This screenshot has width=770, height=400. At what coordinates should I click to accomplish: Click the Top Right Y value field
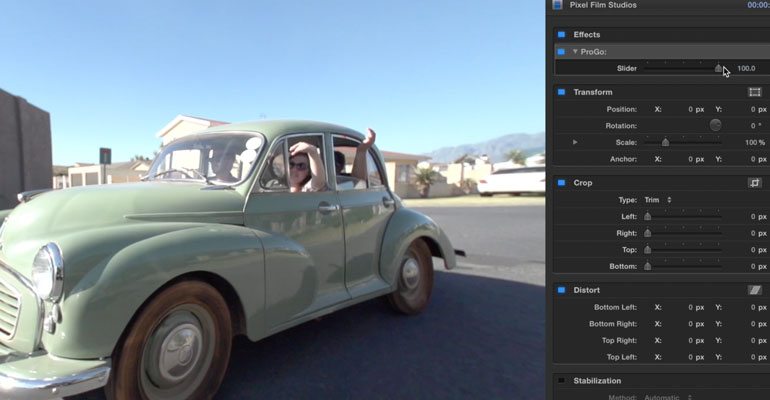coord(758,341)
